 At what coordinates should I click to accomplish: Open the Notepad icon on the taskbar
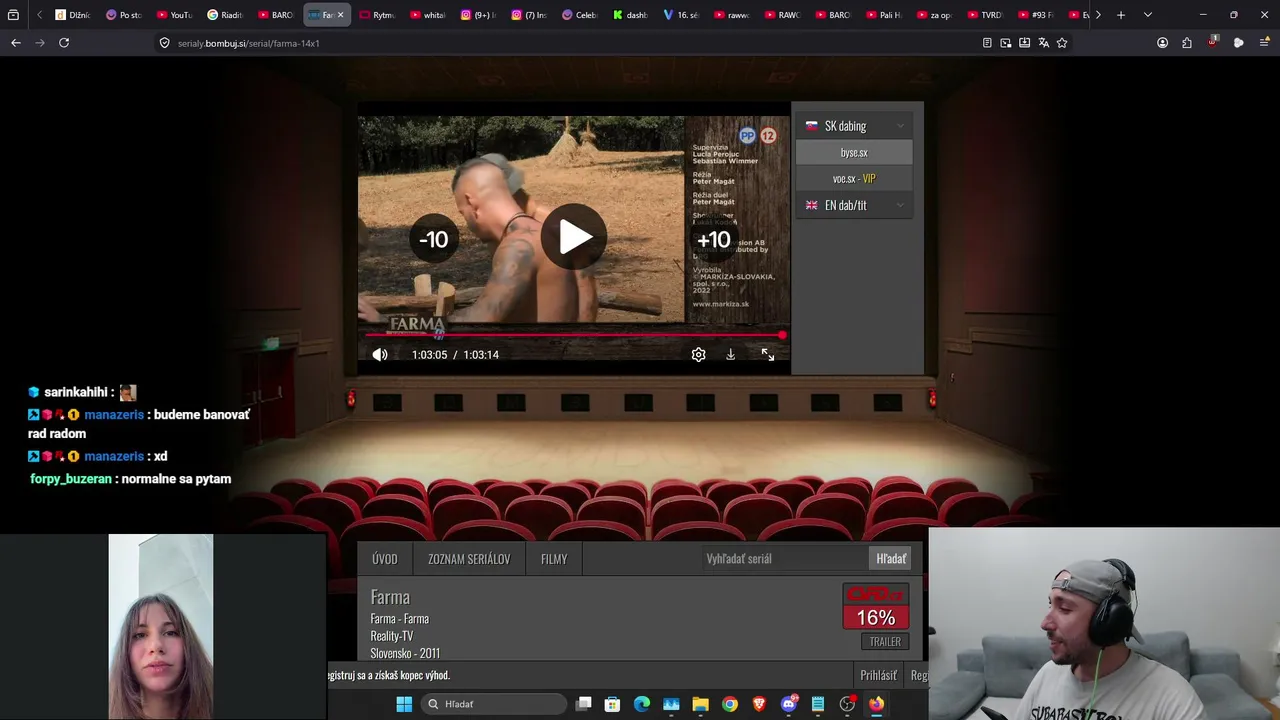point(818,704)
